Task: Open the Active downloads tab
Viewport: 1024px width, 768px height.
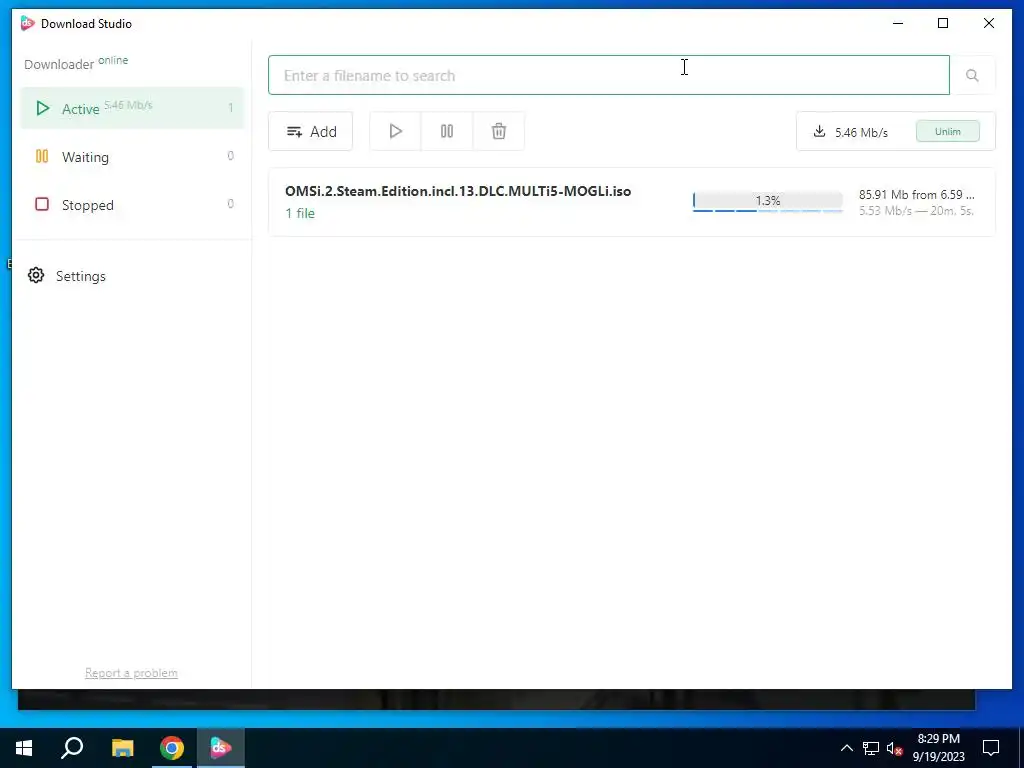Action: click(x=132, y=108)
